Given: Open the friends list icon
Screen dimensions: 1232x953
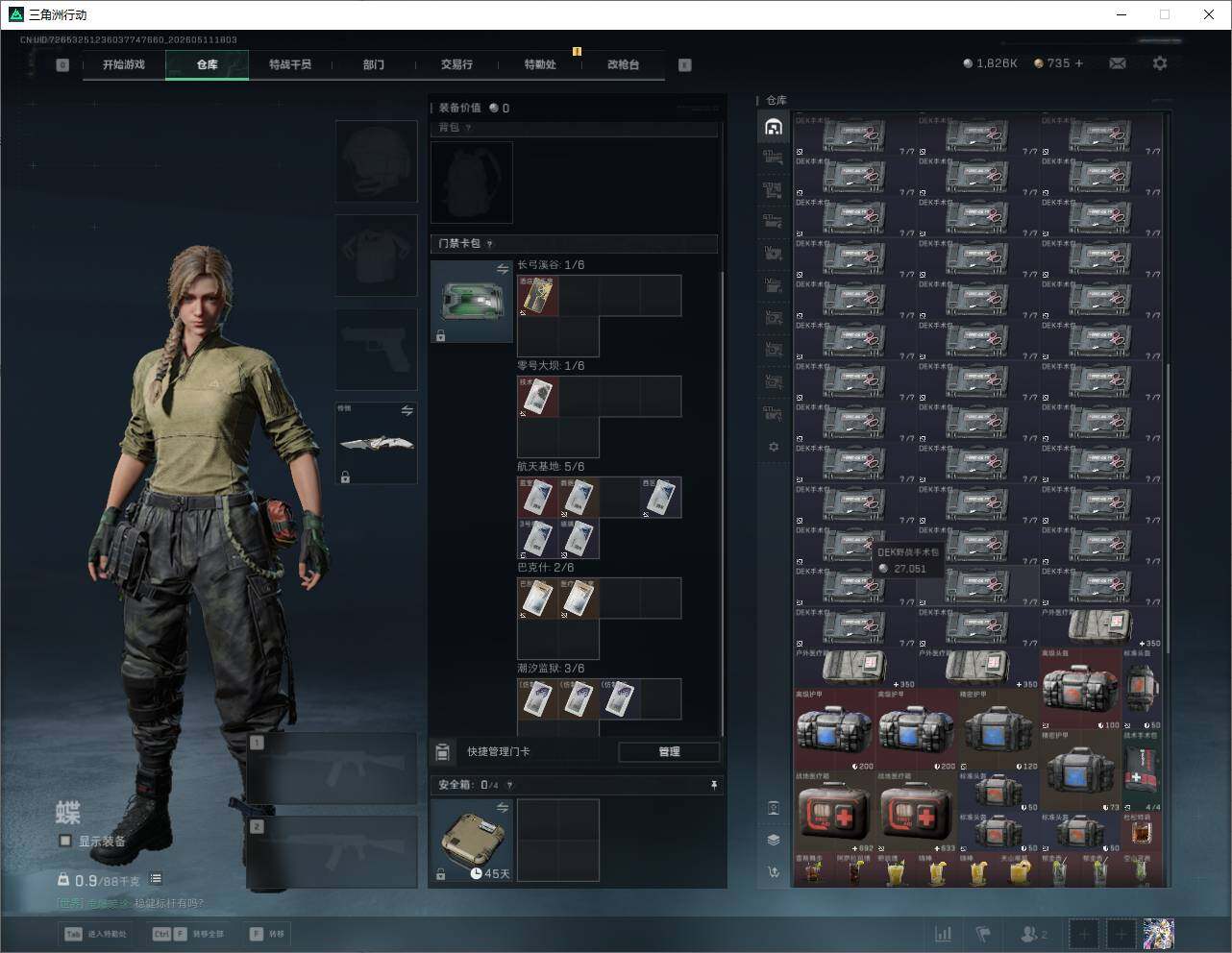Looking at the screenshot, I should 1033,933.
